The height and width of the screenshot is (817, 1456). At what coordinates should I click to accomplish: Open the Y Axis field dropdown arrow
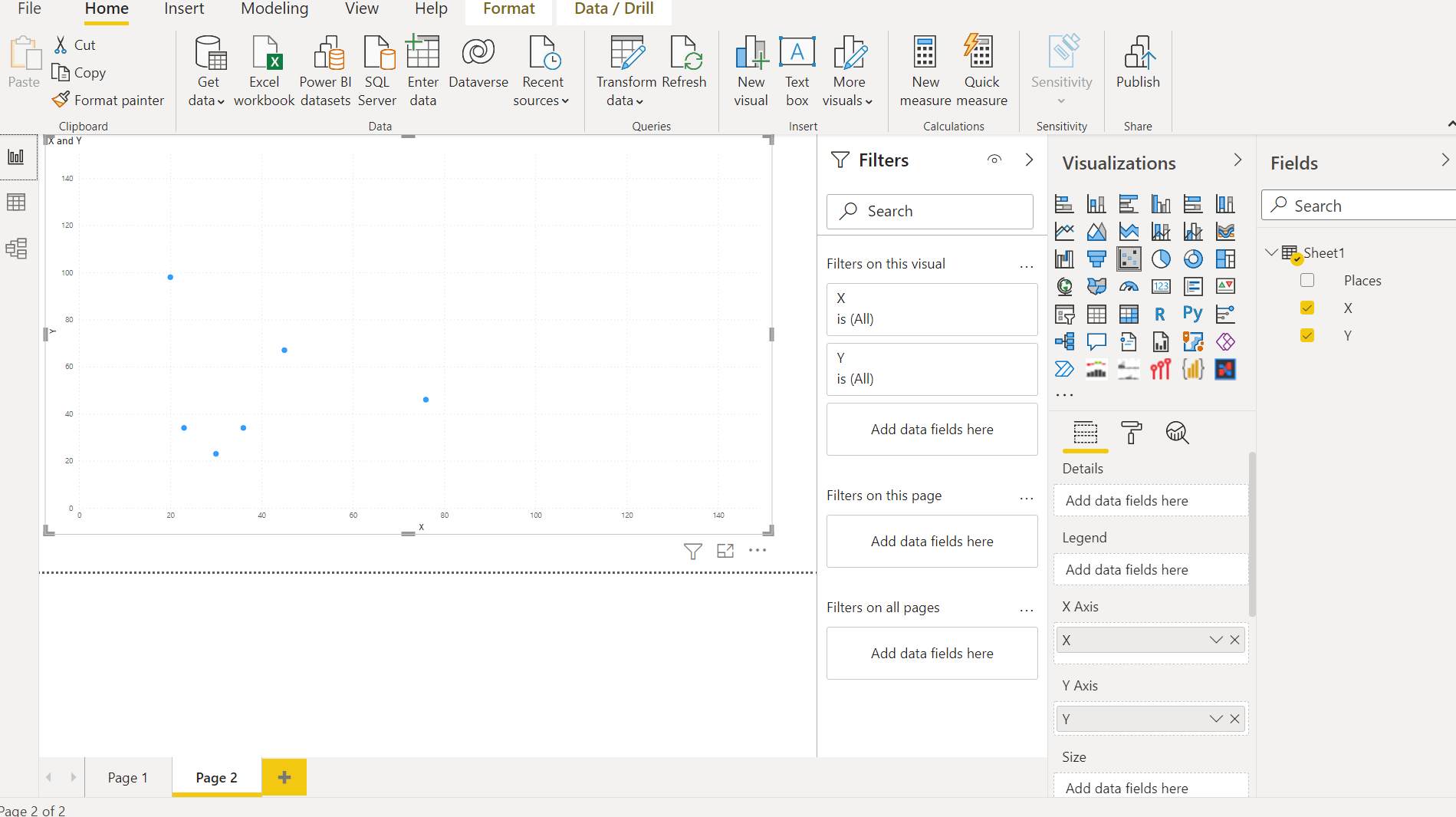point(1216,719)
